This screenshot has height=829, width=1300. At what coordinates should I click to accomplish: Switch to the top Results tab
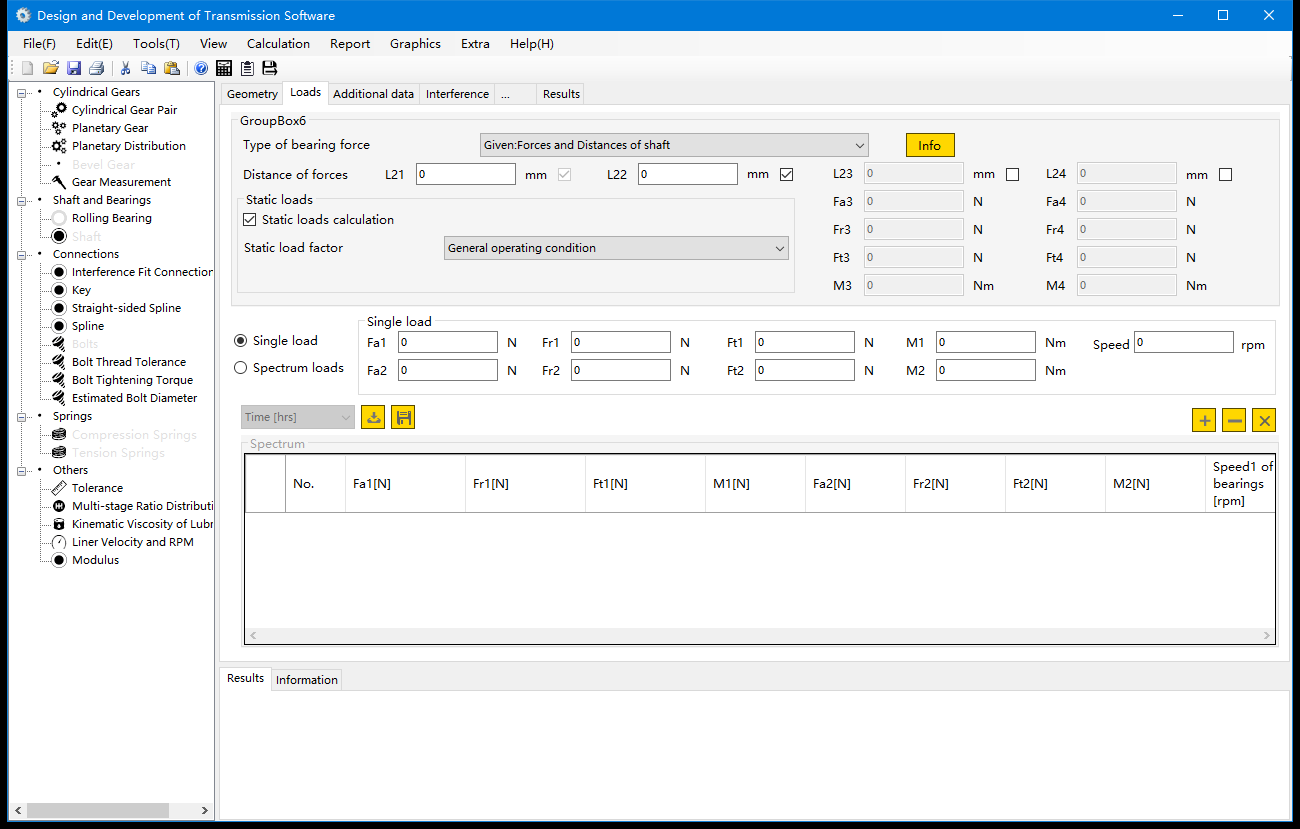561,94
